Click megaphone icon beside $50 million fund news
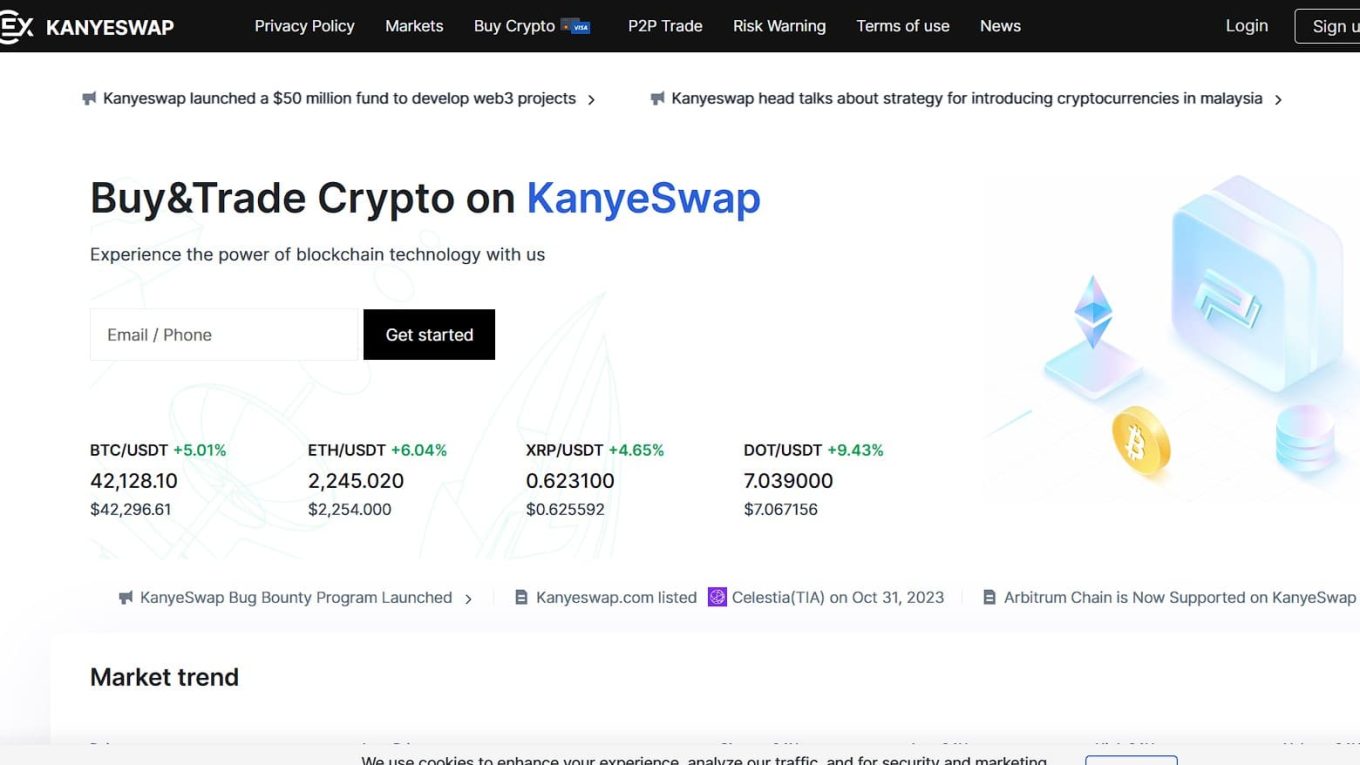Screen dimensions: 1360x765 89,99
